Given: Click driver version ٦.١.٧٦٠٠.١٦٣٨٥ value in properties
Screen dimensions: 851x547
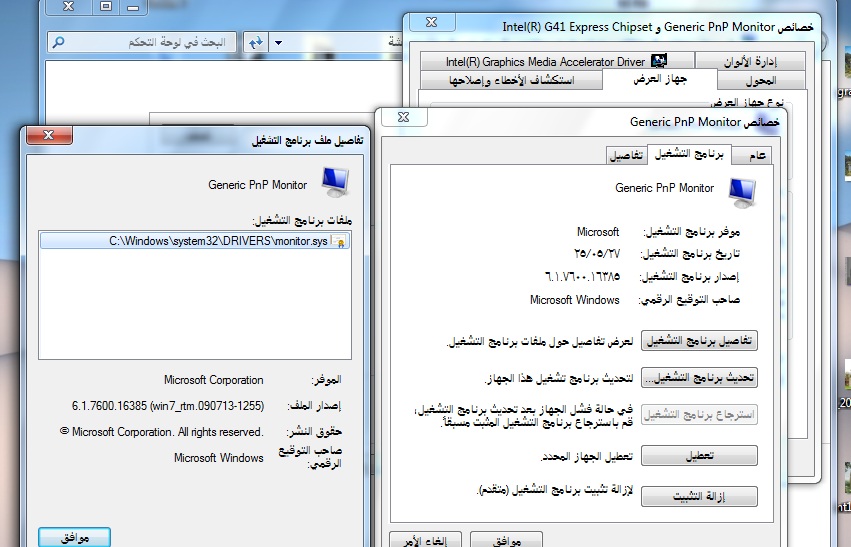Looking at the screenshot, I should (x=582, y=277).
